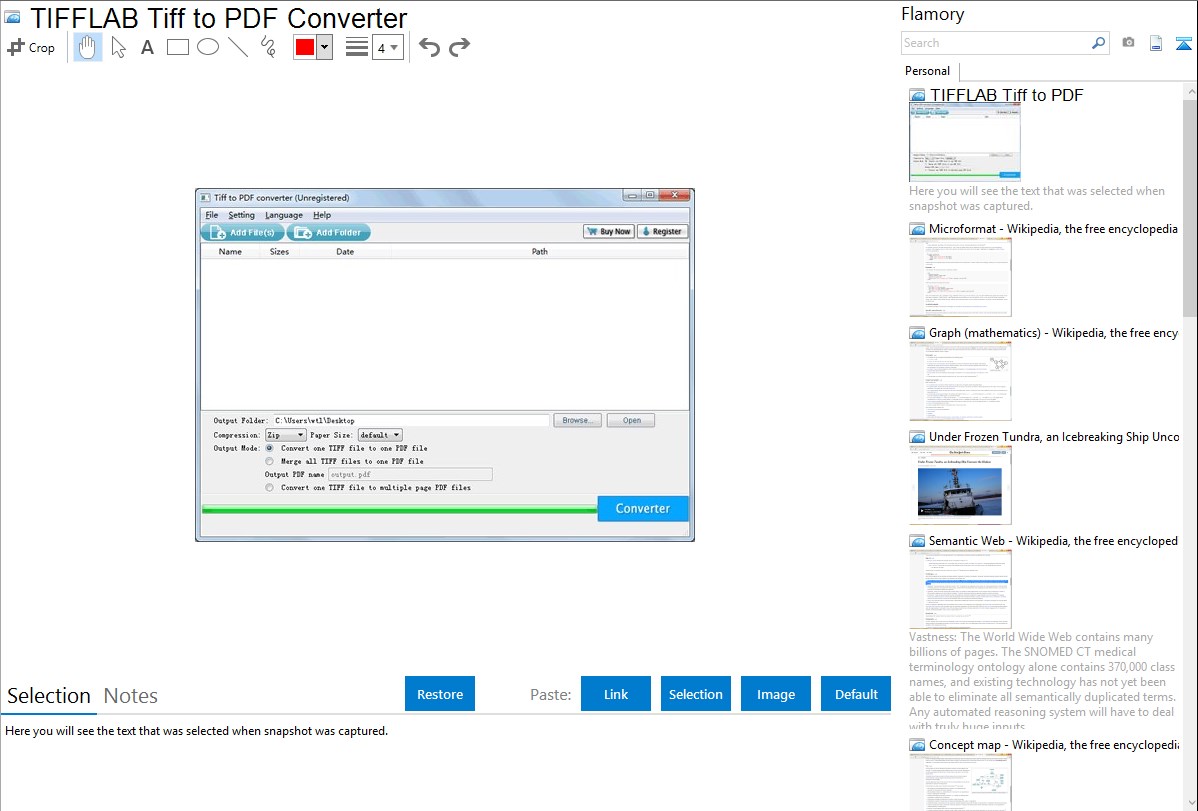Screen dimensions: 1198x811
Task: Click the Selection paste button
Action: [x=696, y=694]
